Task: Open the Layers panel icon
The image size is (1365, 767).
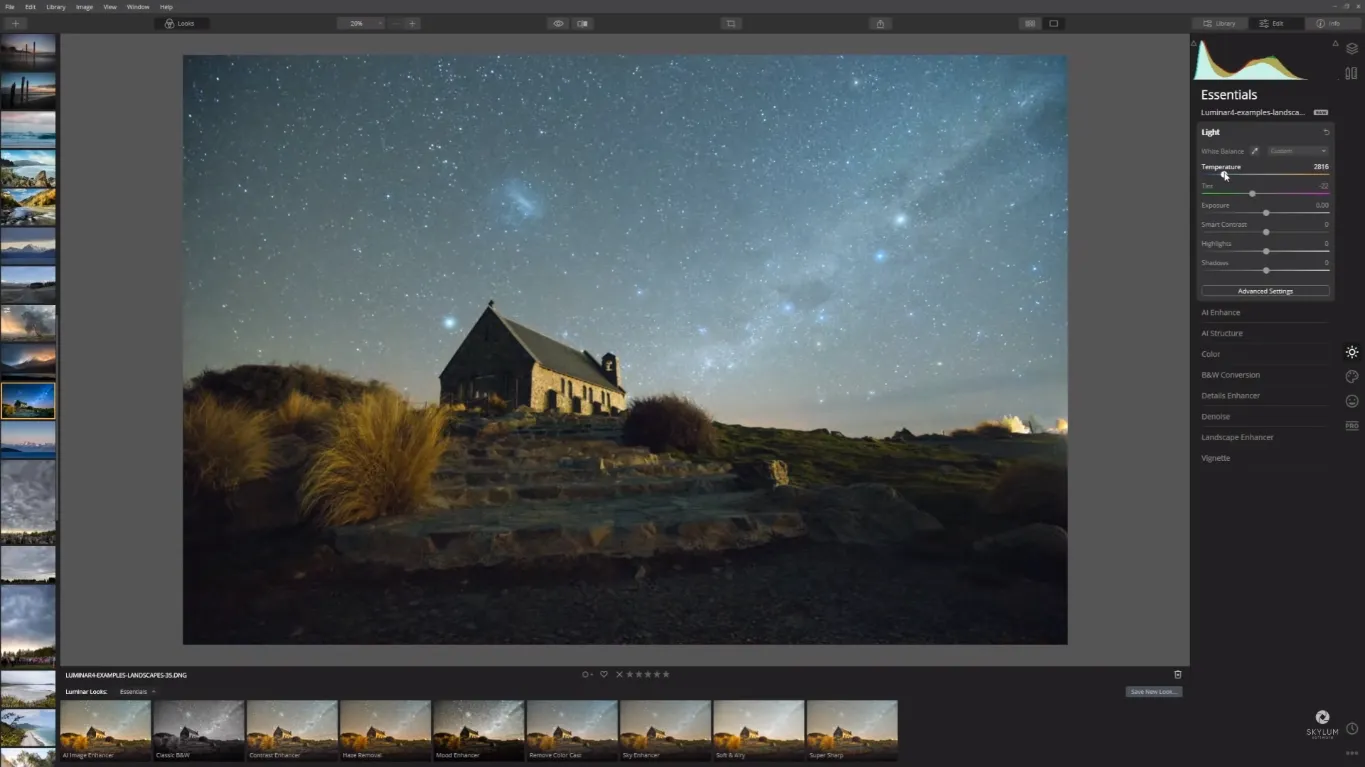Action: [1351, 48]
